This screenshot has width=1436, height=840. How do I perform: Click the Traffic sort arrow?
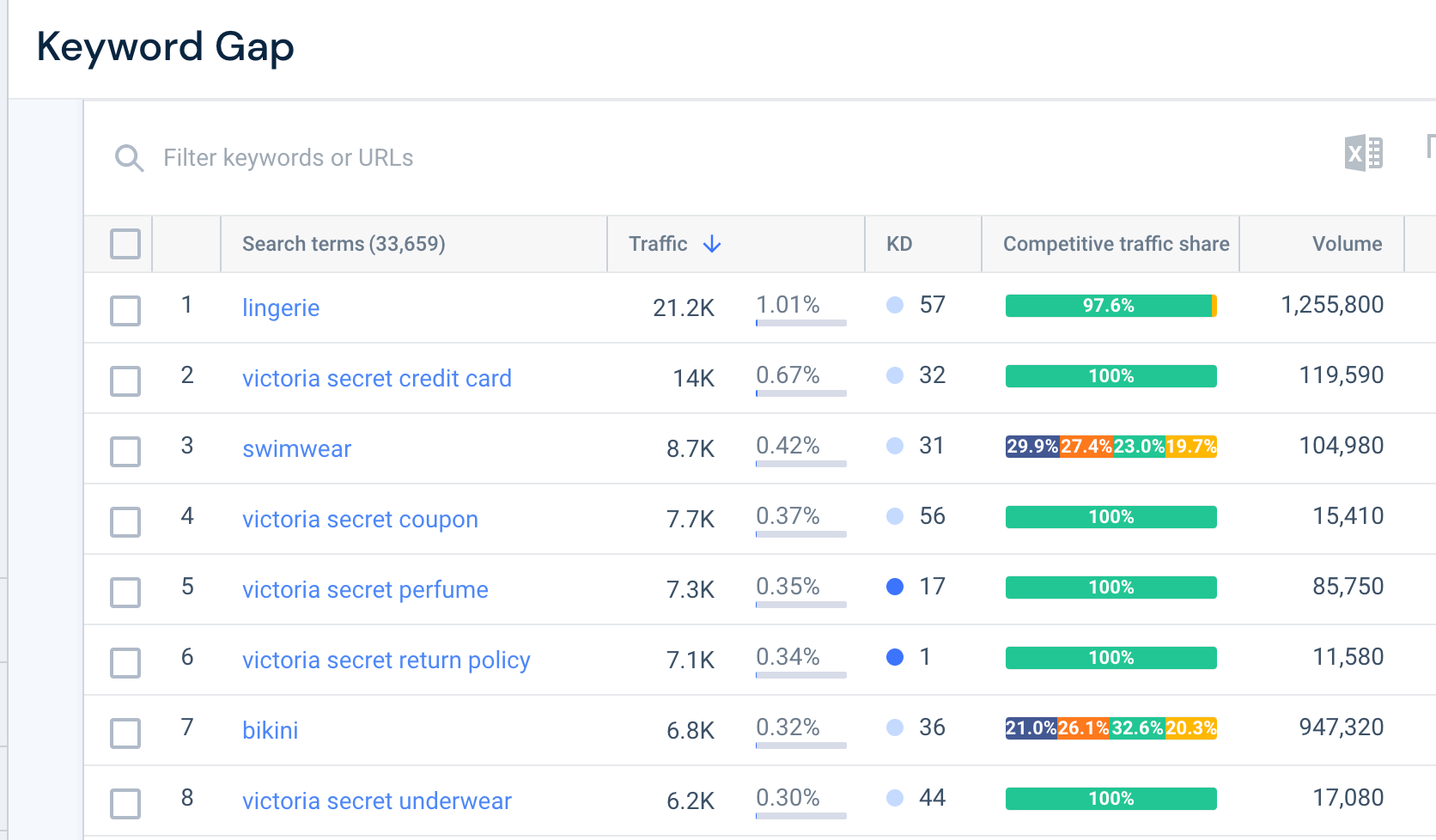click(712, 244)
